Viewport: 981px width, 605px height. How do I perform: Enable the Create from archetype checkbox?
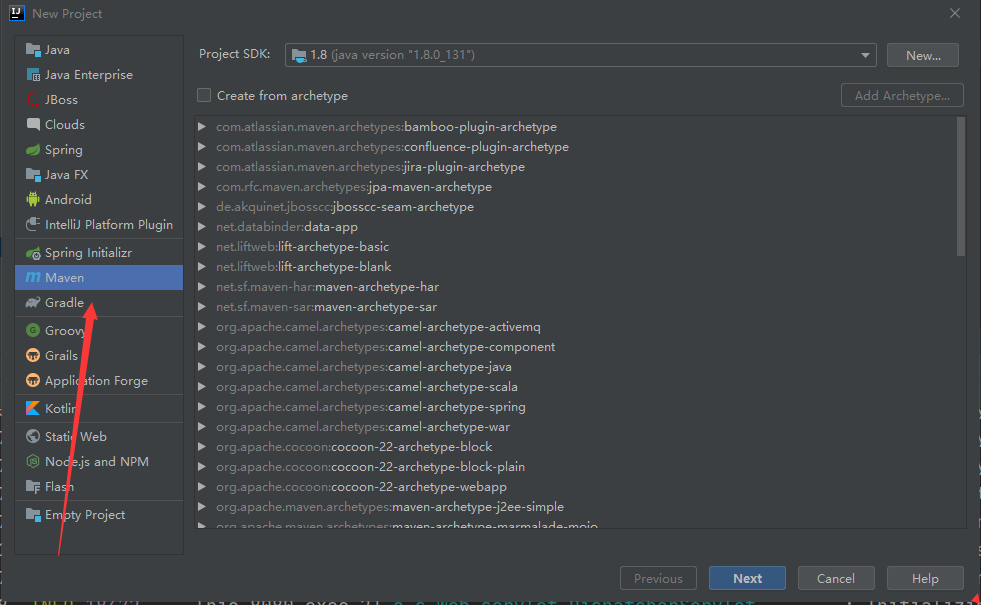tap(205, 96)
